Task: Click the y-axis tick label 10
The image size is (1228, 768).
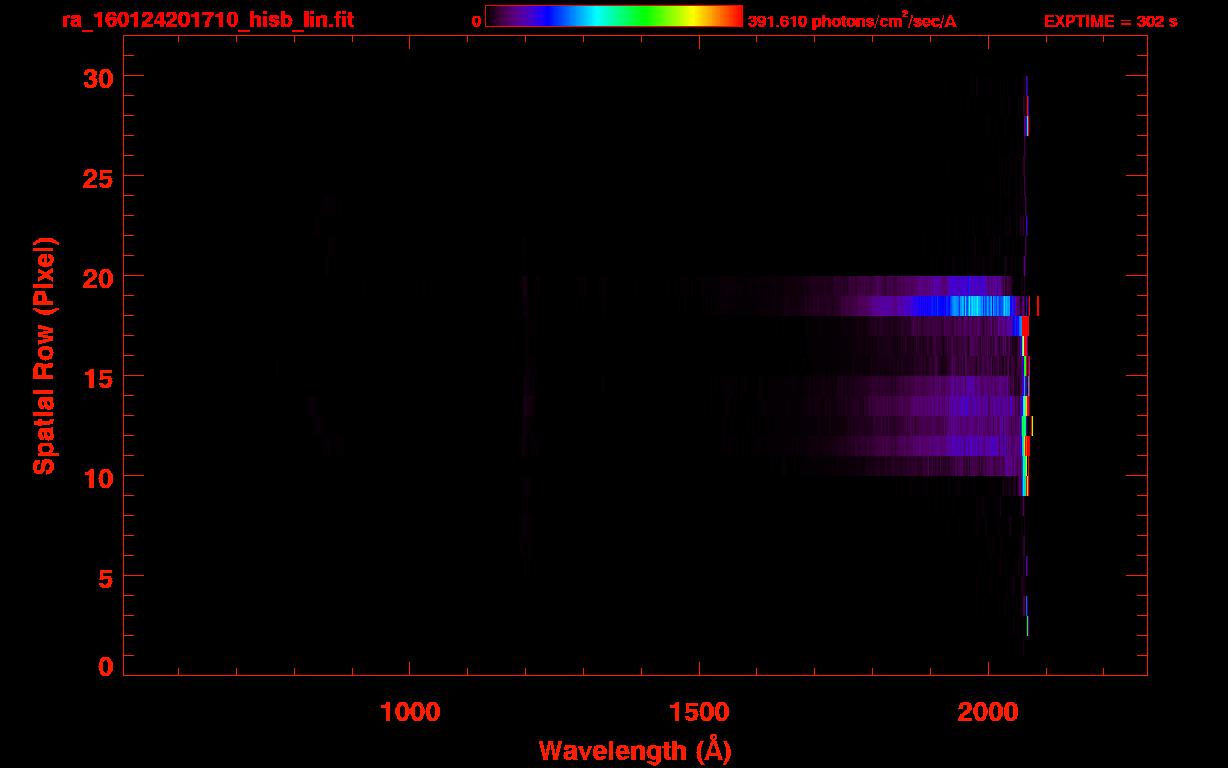Action: (100, 477)
